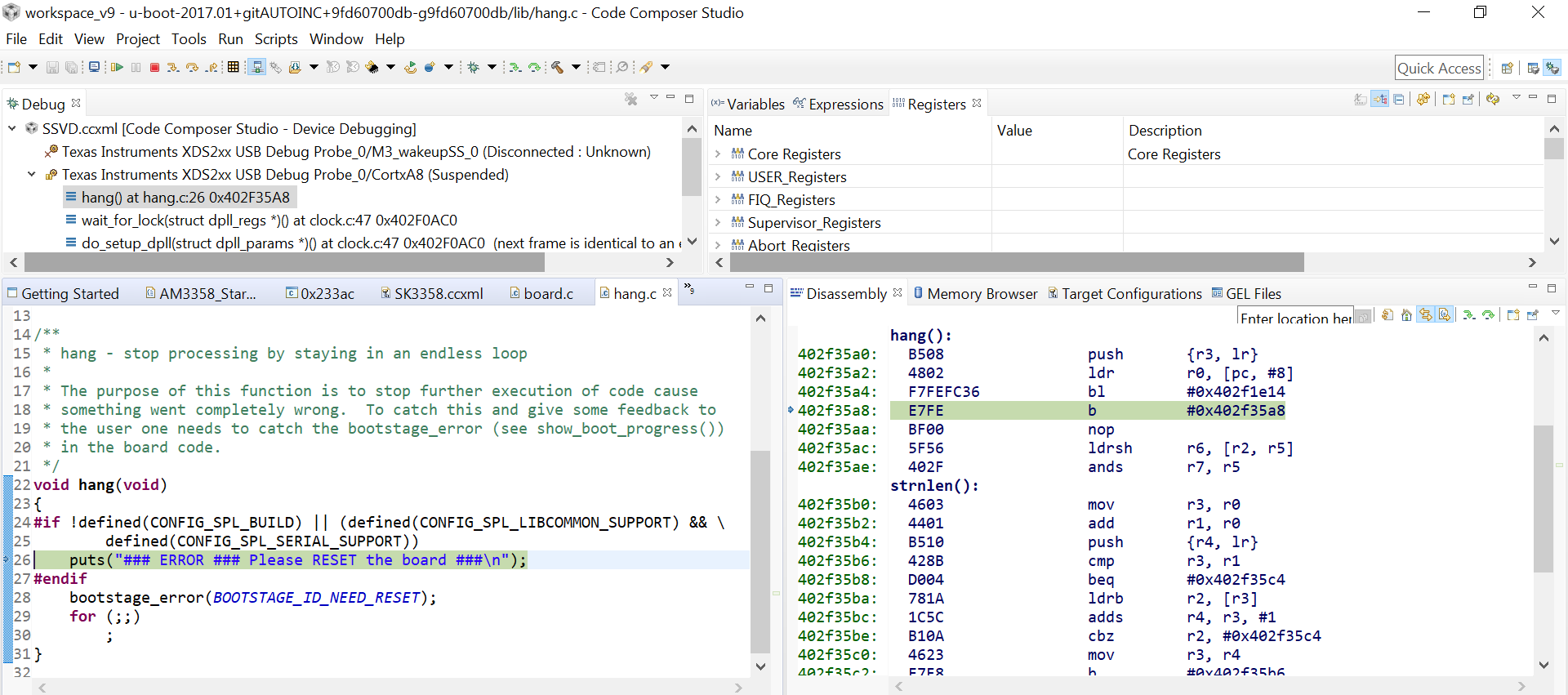
Task: Click the Step Into toolbar icon
Action: click(x=173, y=67)
